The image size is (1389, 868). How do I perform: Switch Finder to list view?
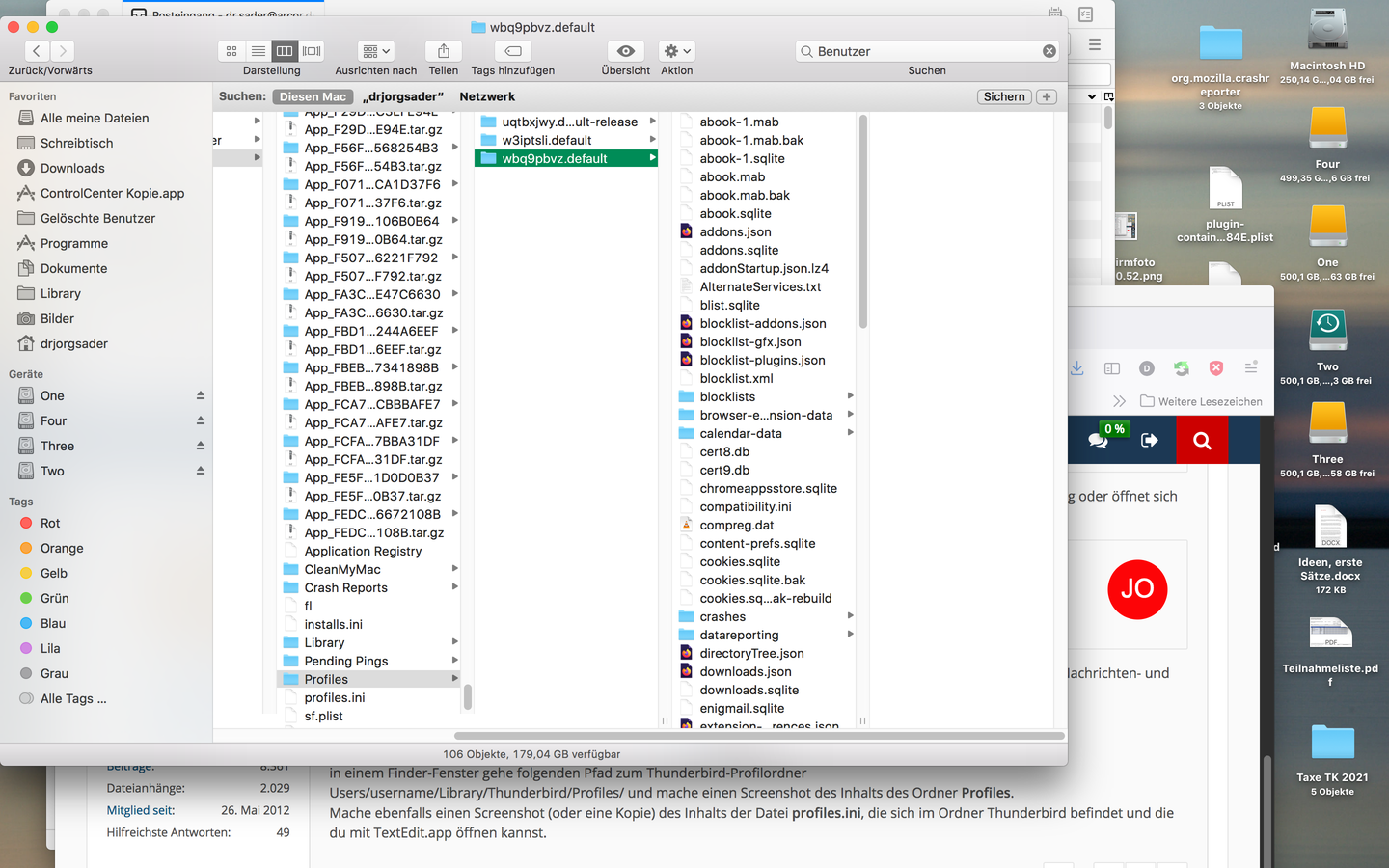pyautogui.click(x=258, y=51)
